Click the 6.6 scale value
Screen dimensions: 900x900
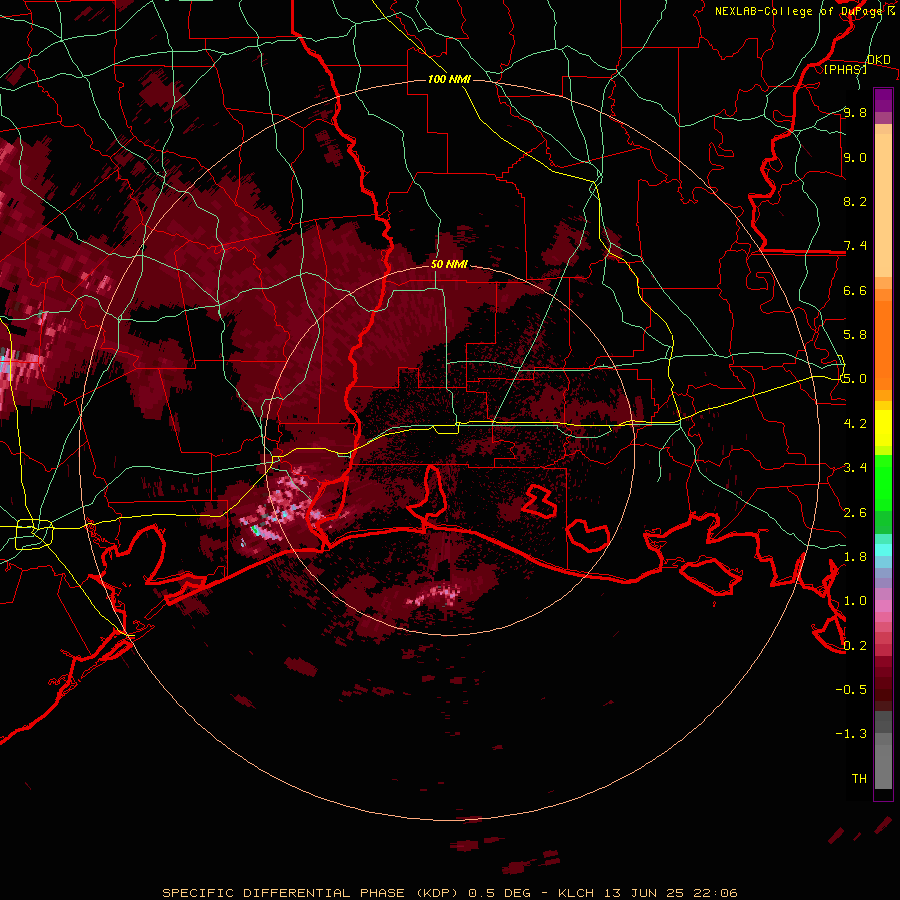855,290
